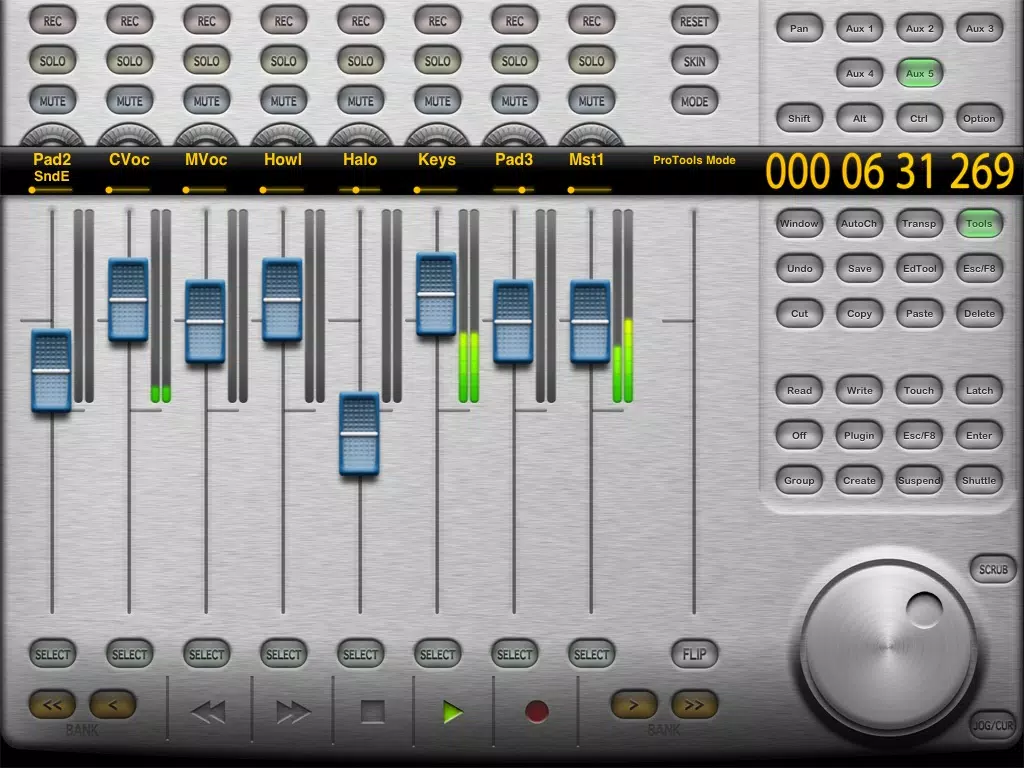Image resolution: width=1024 pixels, height=768 pixels.
Task: Click the jog wheel dial
Action: coord(888,647)
